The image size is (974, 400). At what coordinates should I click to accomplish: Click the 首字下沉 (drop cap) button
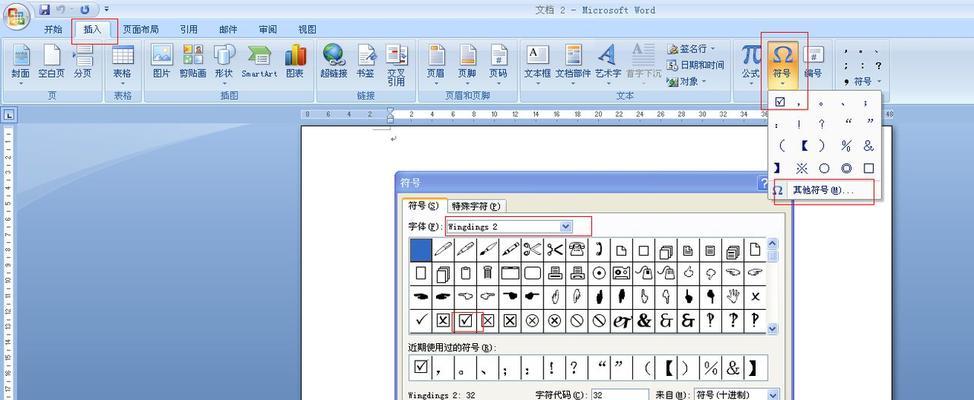pos(644,62)
